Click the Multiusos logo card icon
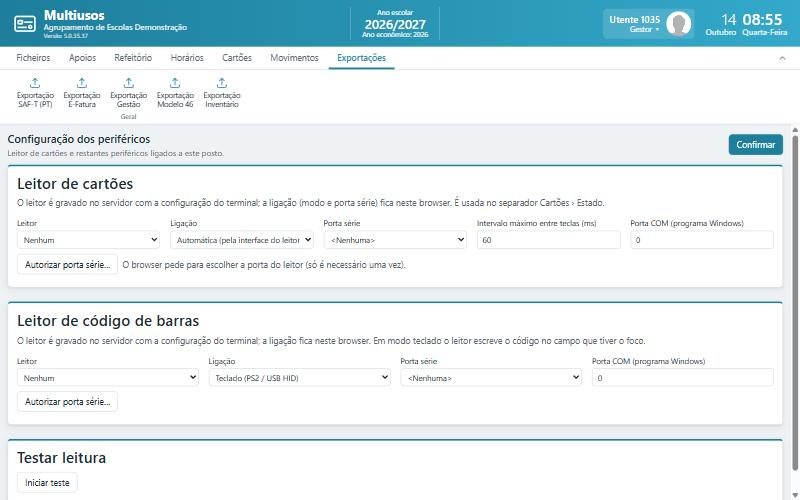 coord(24,23)
